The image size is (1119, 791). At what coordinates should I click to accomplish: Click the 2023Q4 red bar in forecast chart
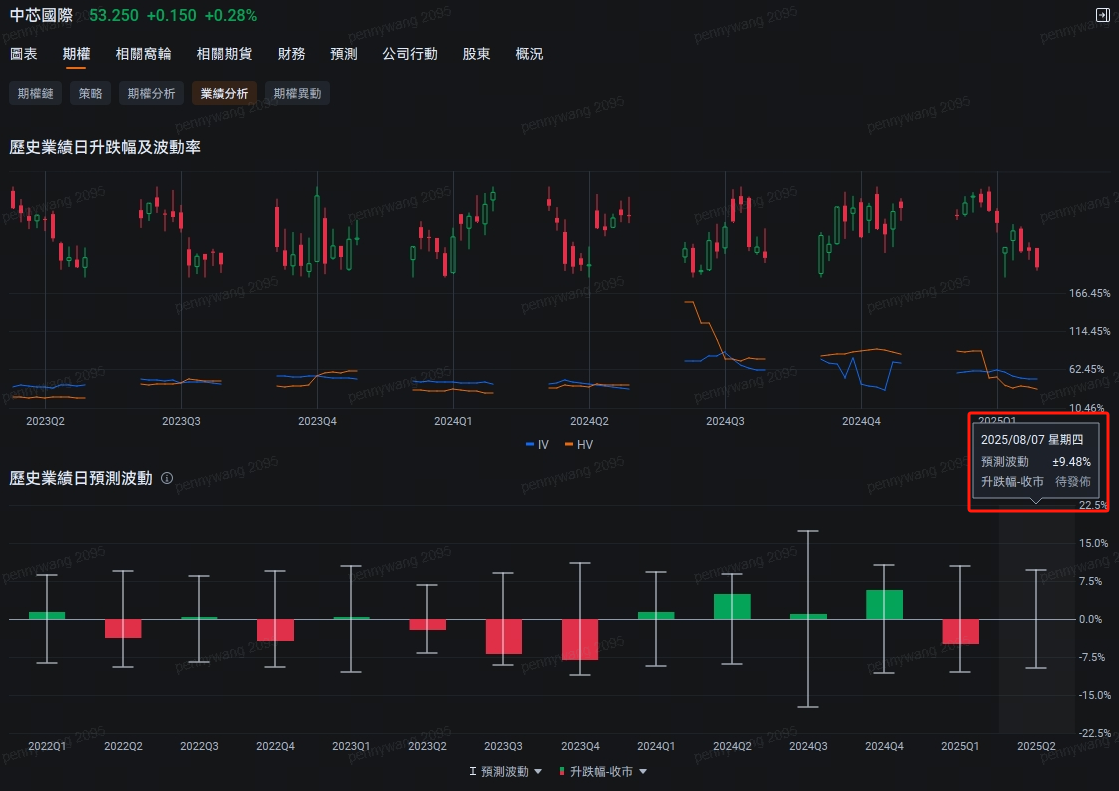coord(580,639)
